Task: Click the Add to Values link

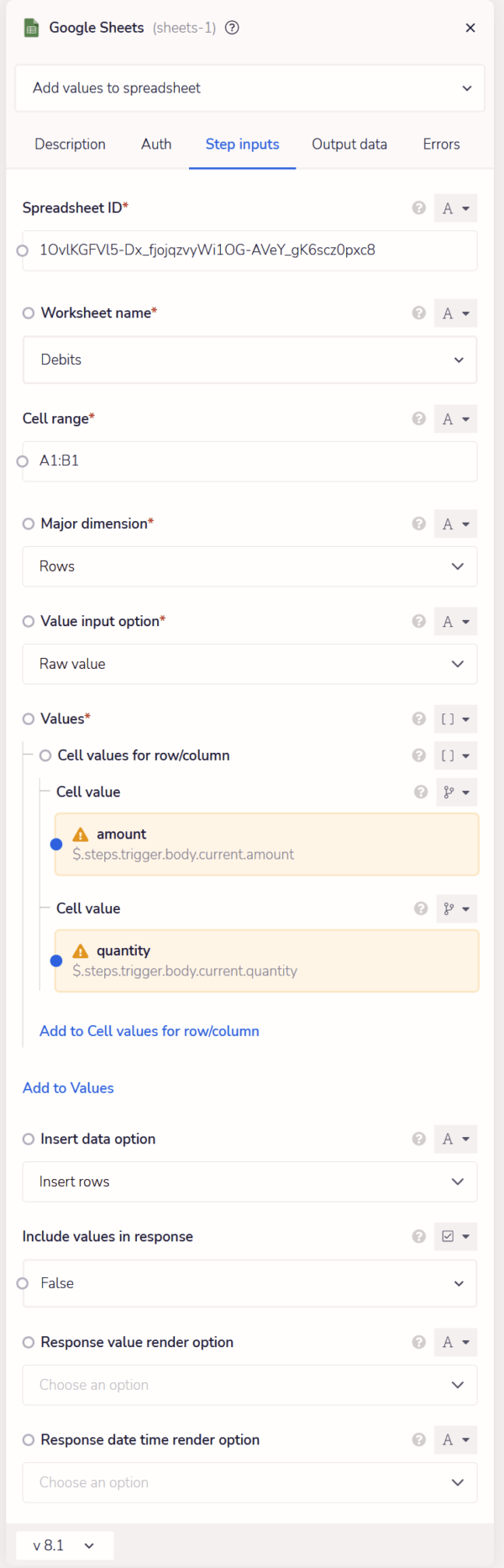Action: [x=68, y=1087]
